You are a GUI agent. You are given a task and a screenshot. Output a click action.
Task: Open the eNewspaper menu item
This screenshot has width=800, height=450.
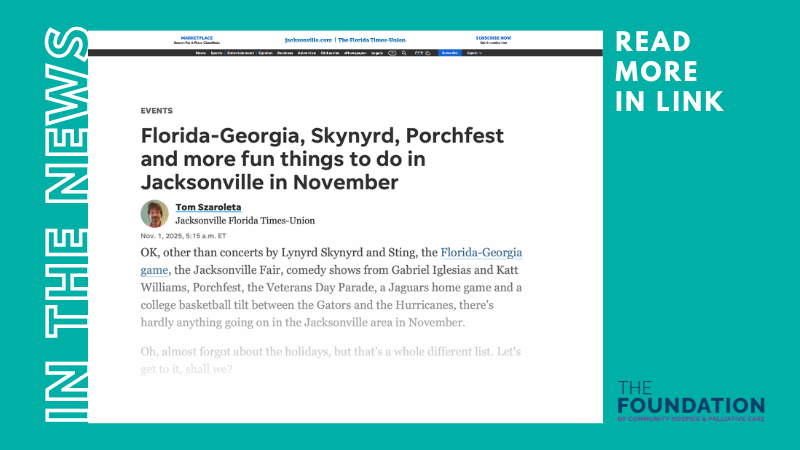click(x=355, y=53)
